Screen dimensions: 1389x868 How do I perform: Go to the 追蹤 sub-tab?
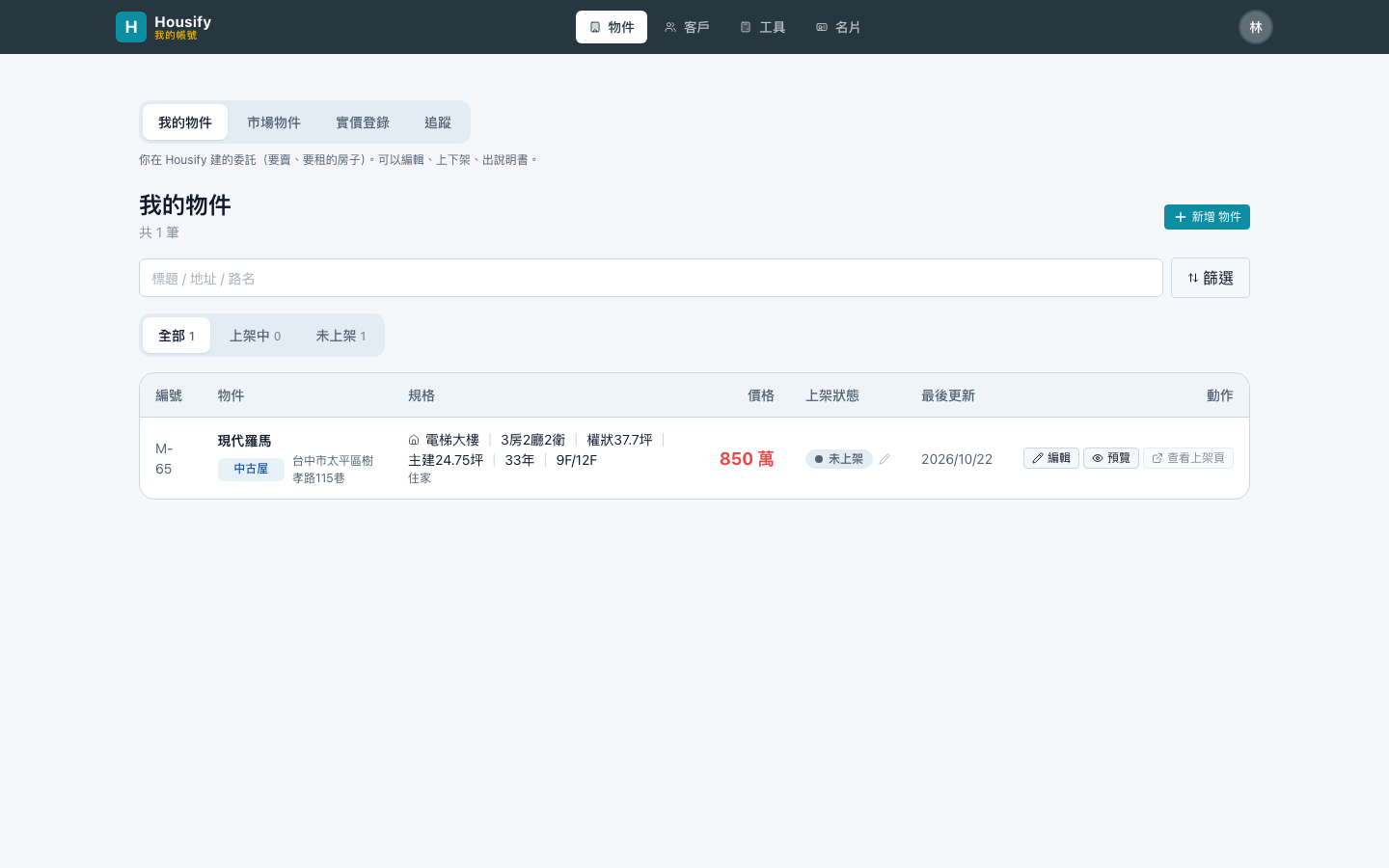pyautogui.click(x=438, y=122)
